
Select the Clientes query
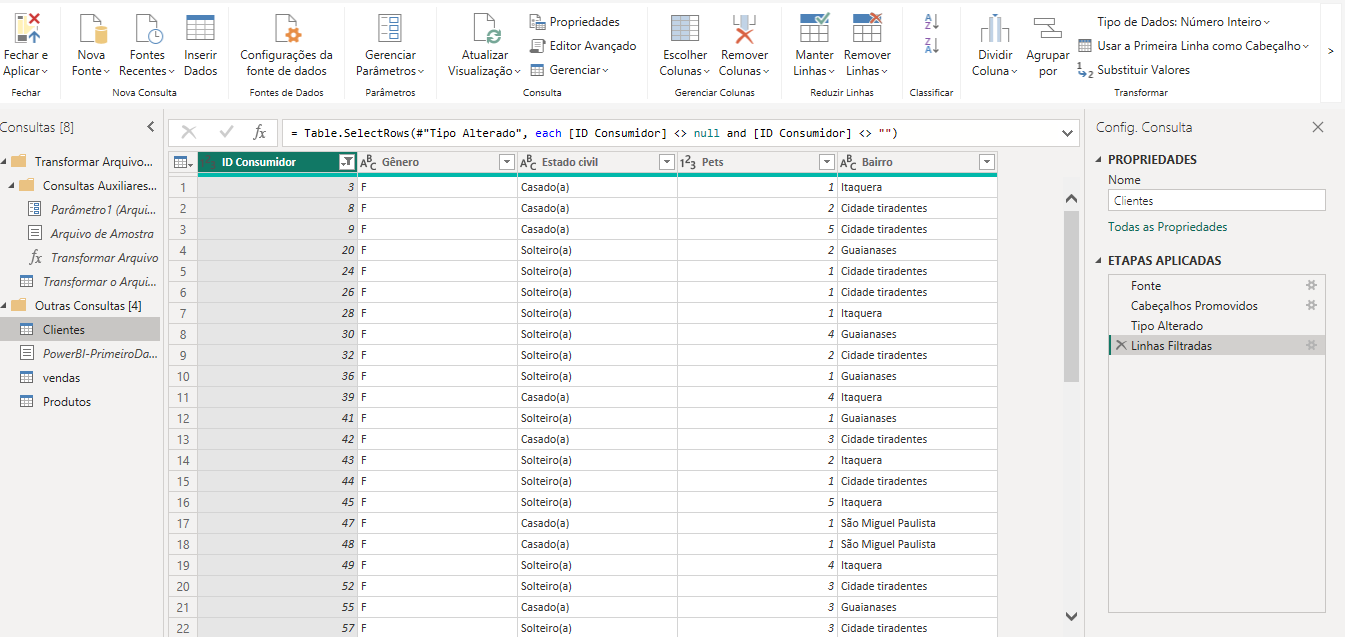[x=80, y=329]
